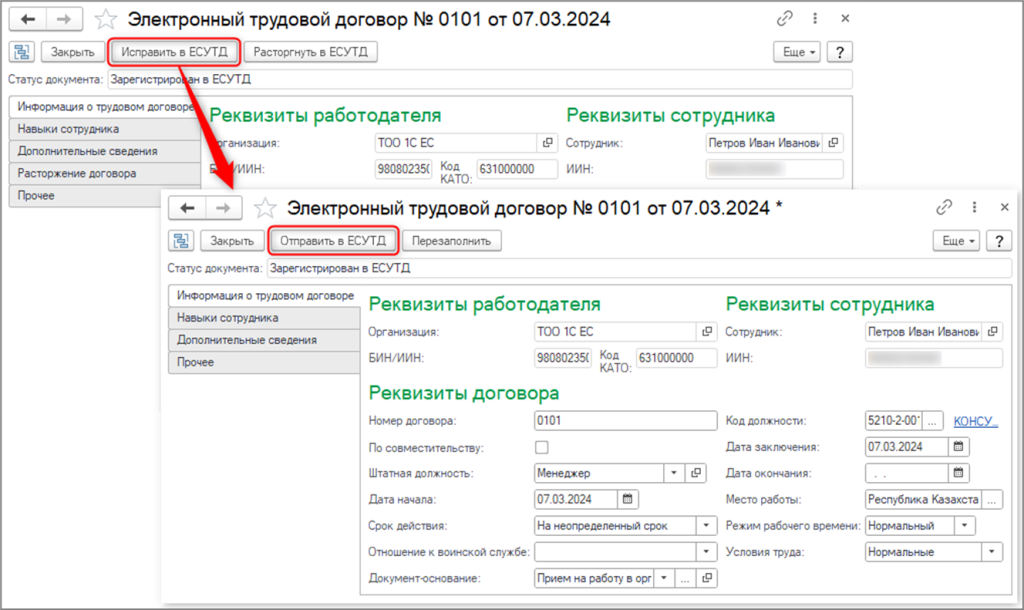This screenshot has width=1024, height=610.
Task: Open Дополнительные сведения tab in front window
Action: tap(247, 340)
